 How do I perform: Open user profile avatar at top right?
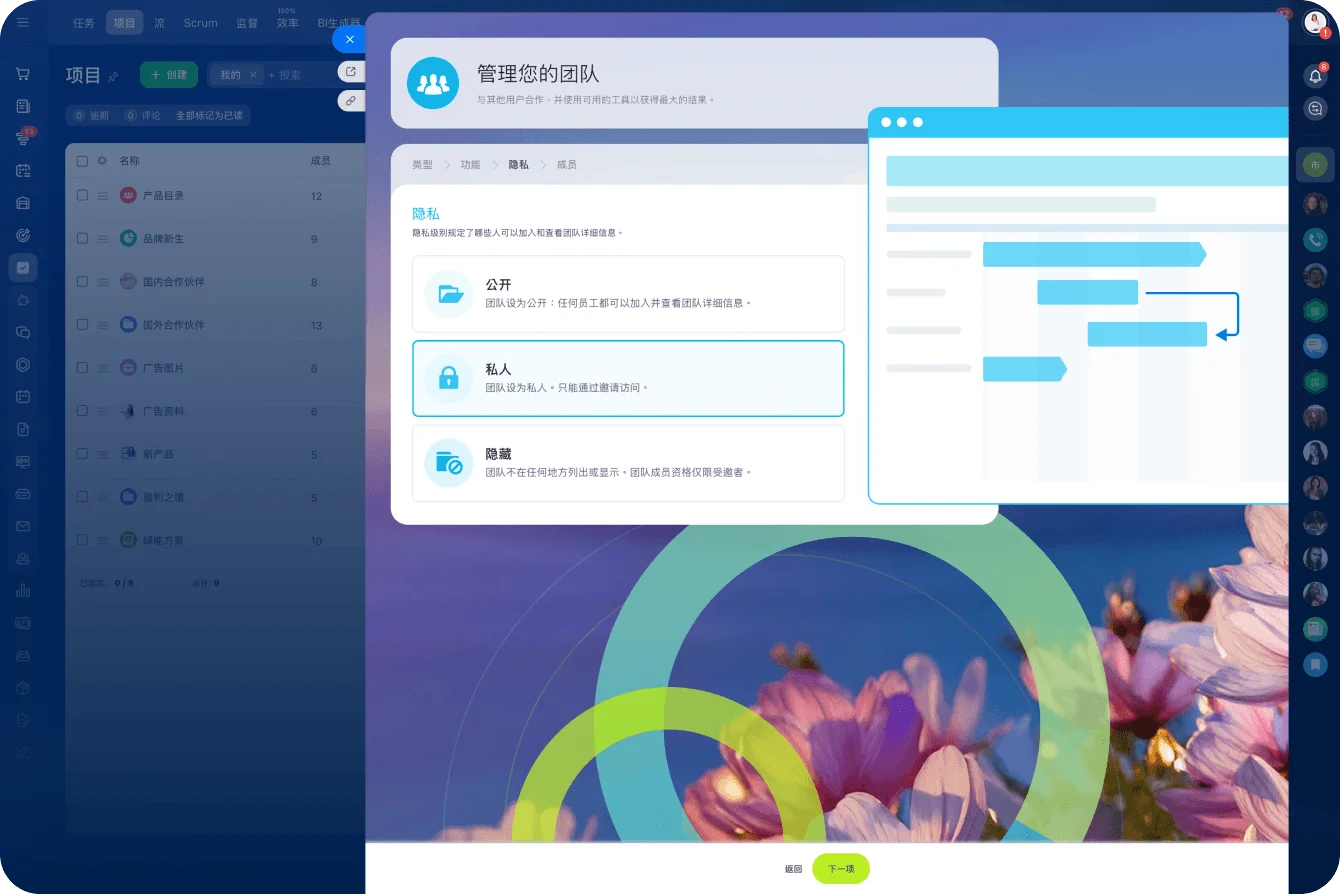1315,23
